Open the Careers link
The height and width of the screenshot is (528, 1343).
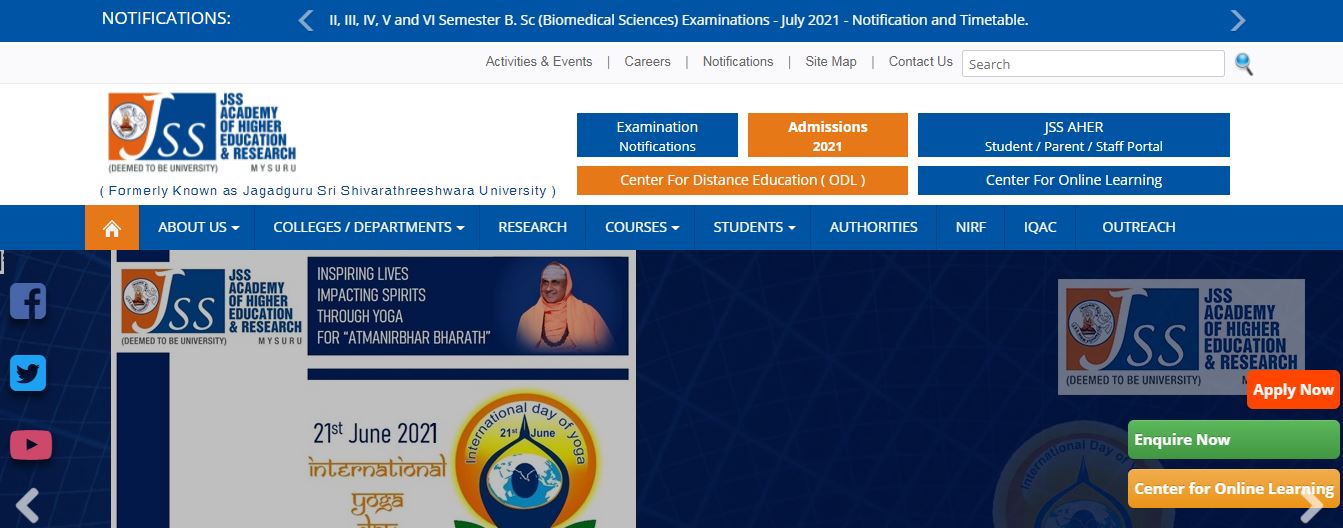click(x=648, y=62)
